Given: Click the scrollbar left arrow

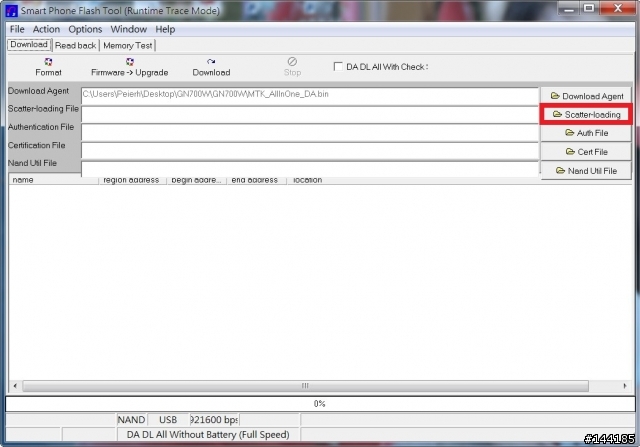Looking at the screenshot, I should 15,386.
